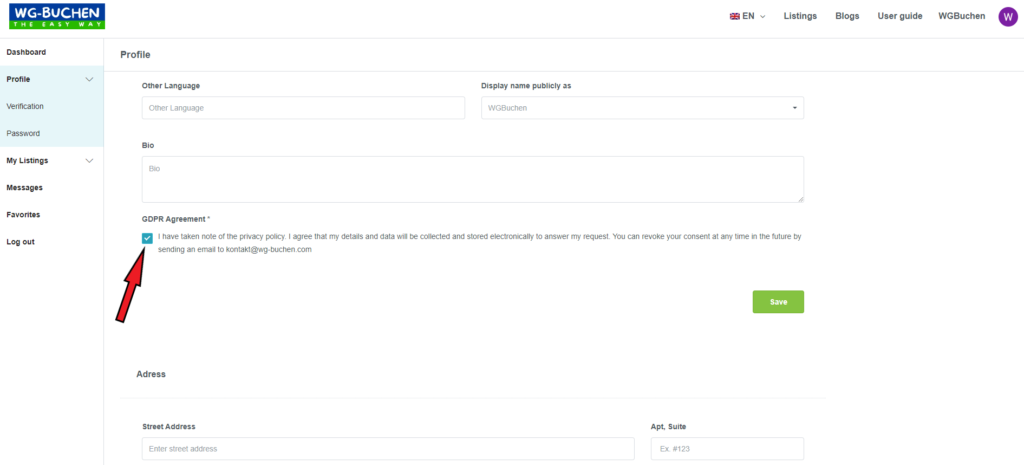Open the Password sidebar item

coord(23,133)
